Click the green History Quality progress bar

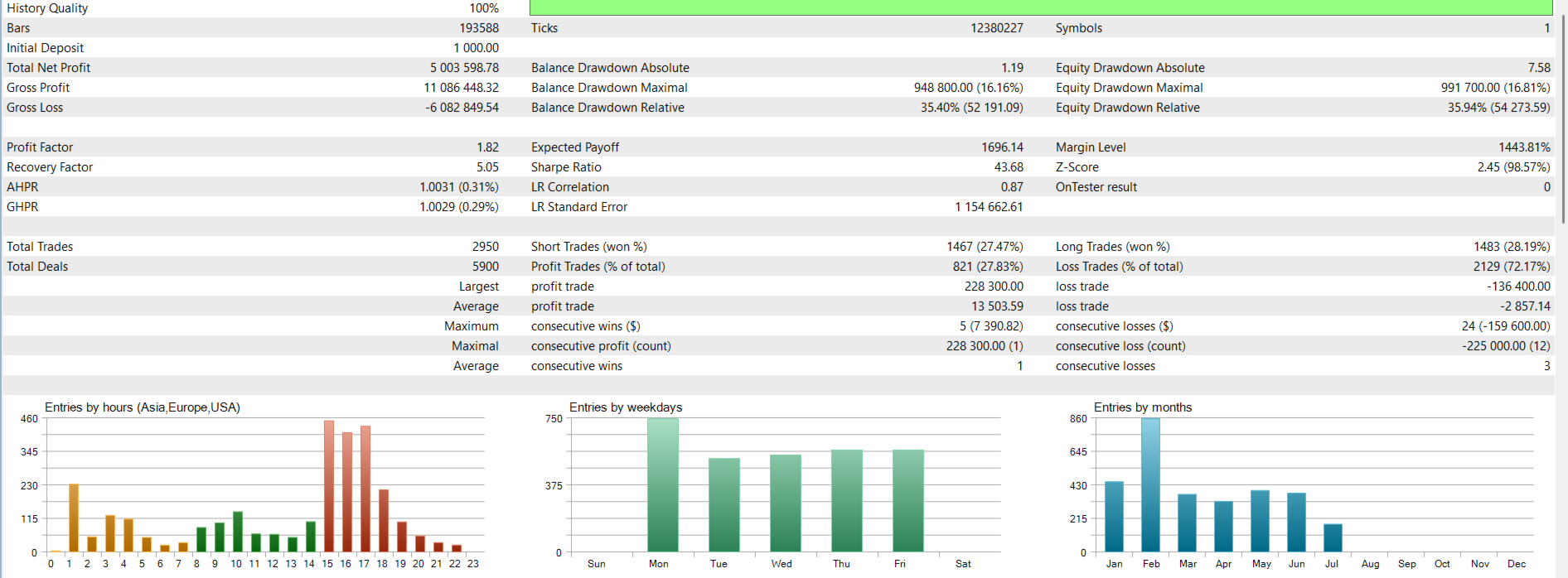[x=1041, y=7]
